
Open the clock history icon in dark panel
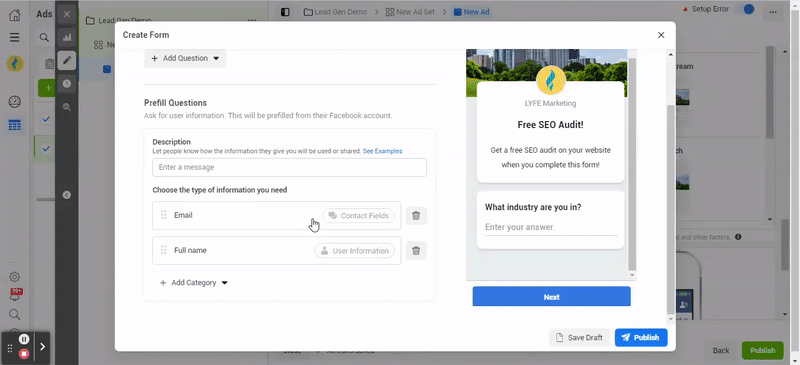click(x=67, y=84)
